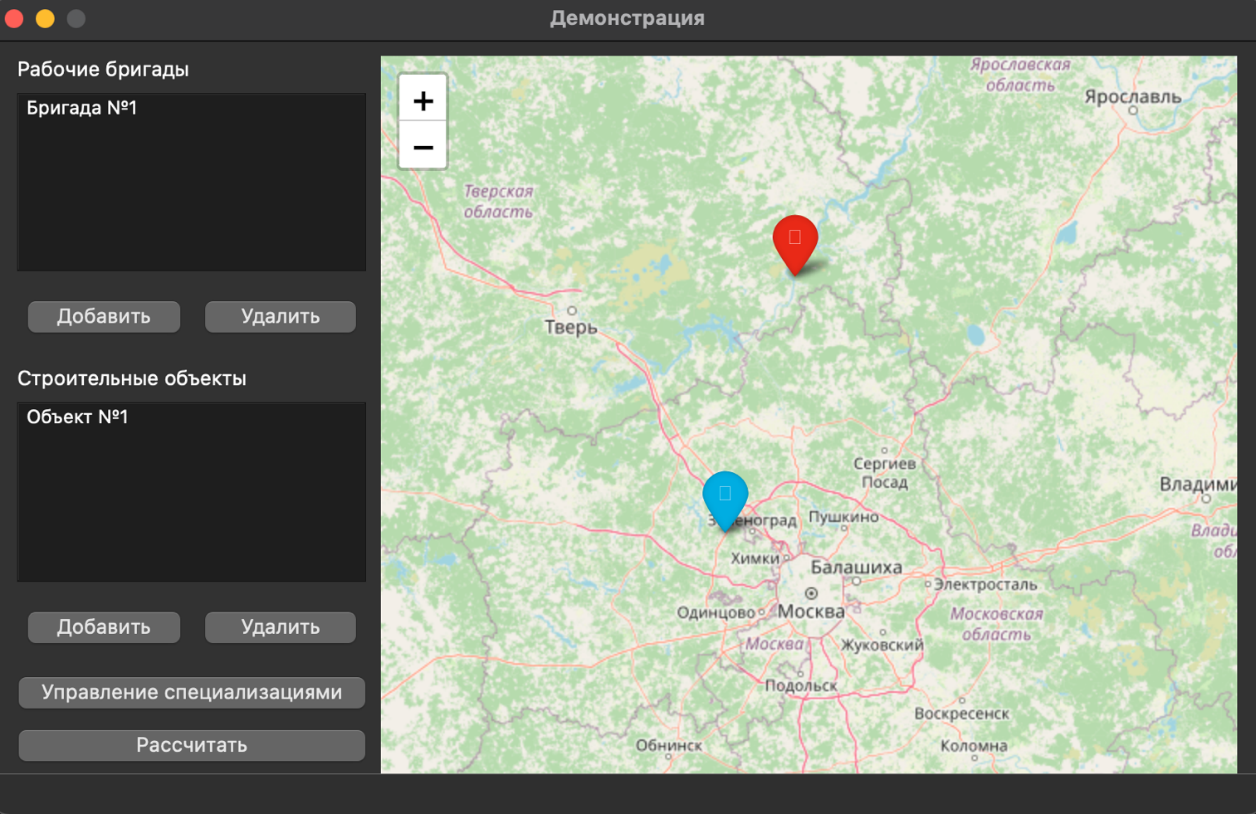Select Объект №1 in the objects list

[x=78, y=417]
